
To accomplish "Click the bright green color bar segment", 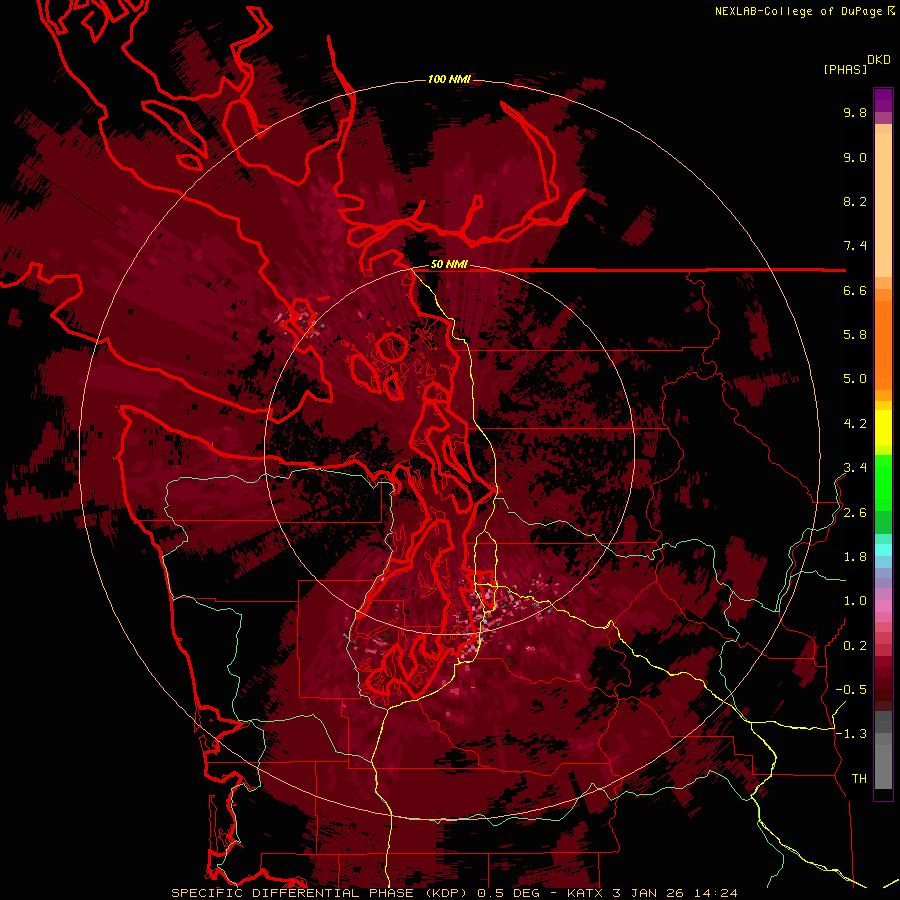I will click(883, 482).
